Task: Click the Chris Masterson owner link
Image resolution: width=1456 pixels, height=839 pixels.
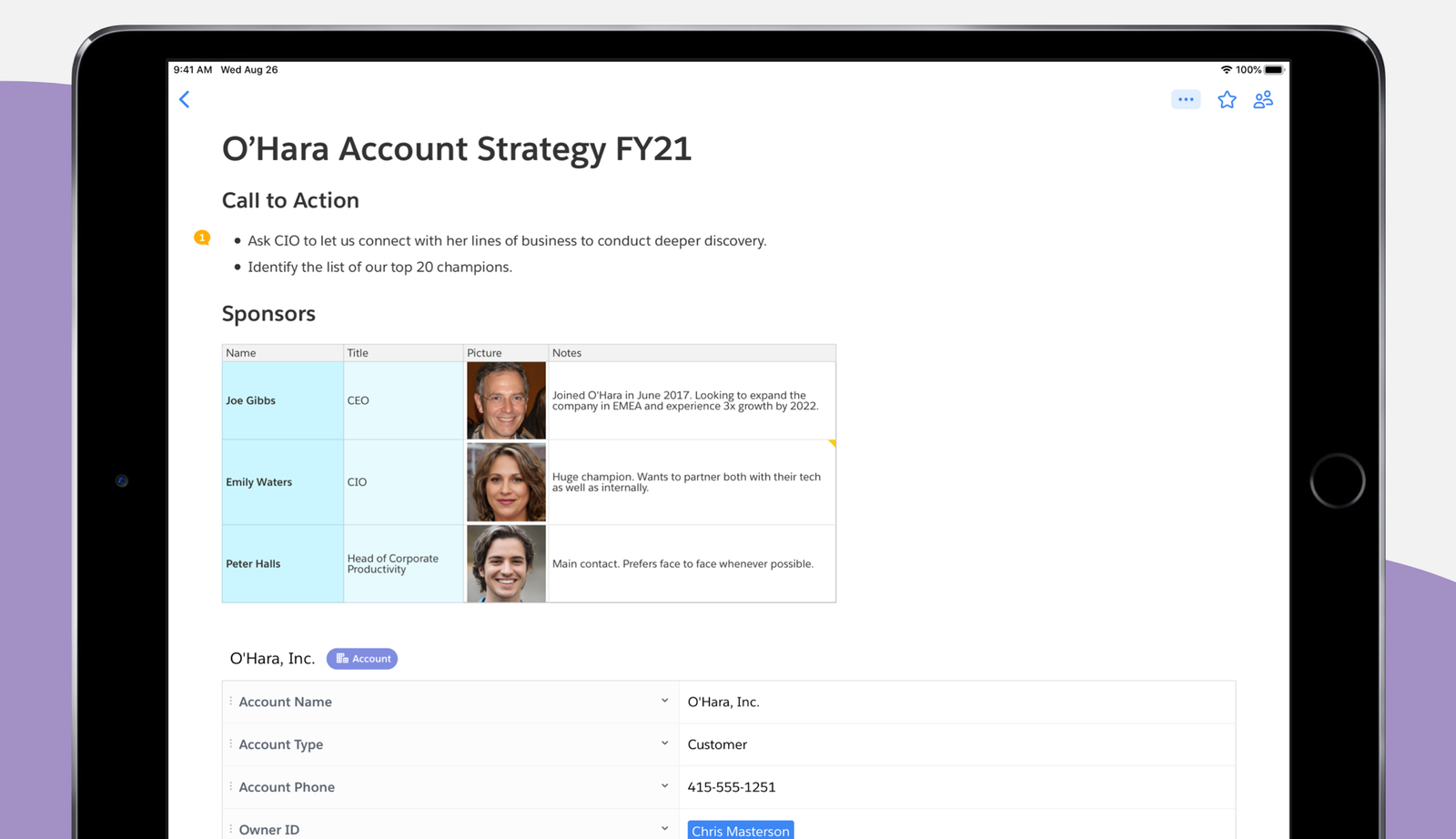Action: [x=740, y=830]
